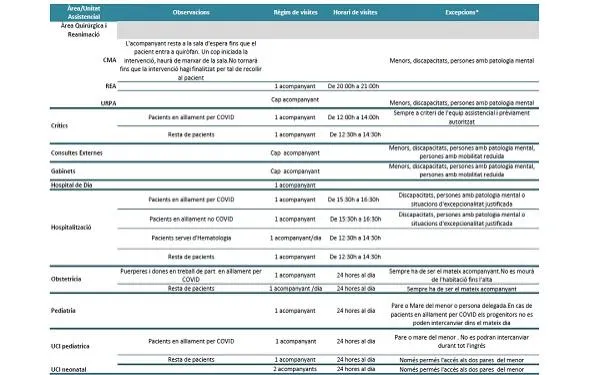Click the 'Horari de visites' column header

[355, 12]
